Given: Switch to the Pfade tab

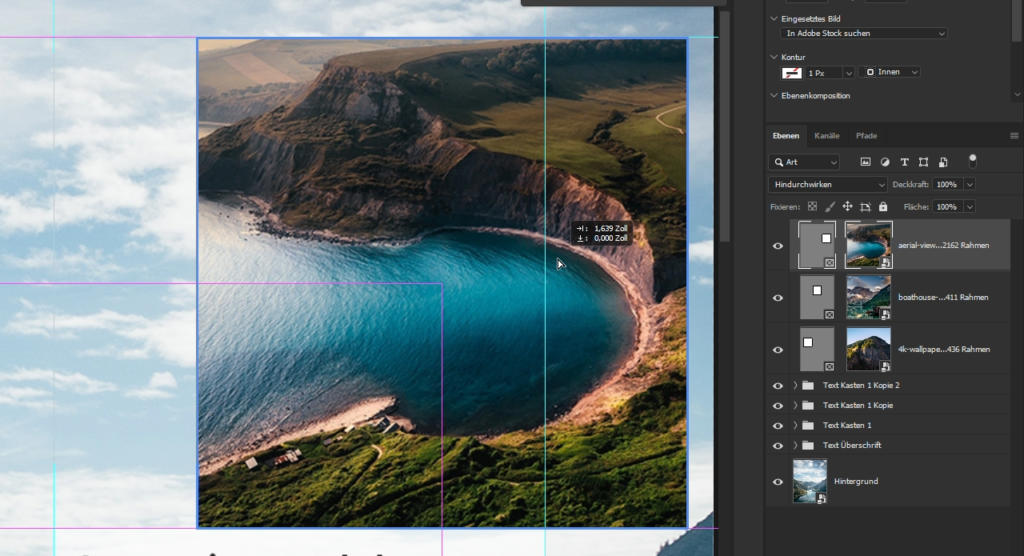Looking at the screenshot, I should 866,135.
